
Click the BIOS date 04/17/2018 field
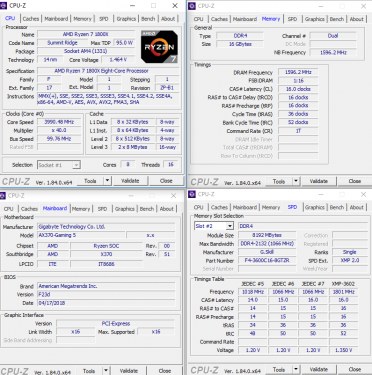pos(106,303)
